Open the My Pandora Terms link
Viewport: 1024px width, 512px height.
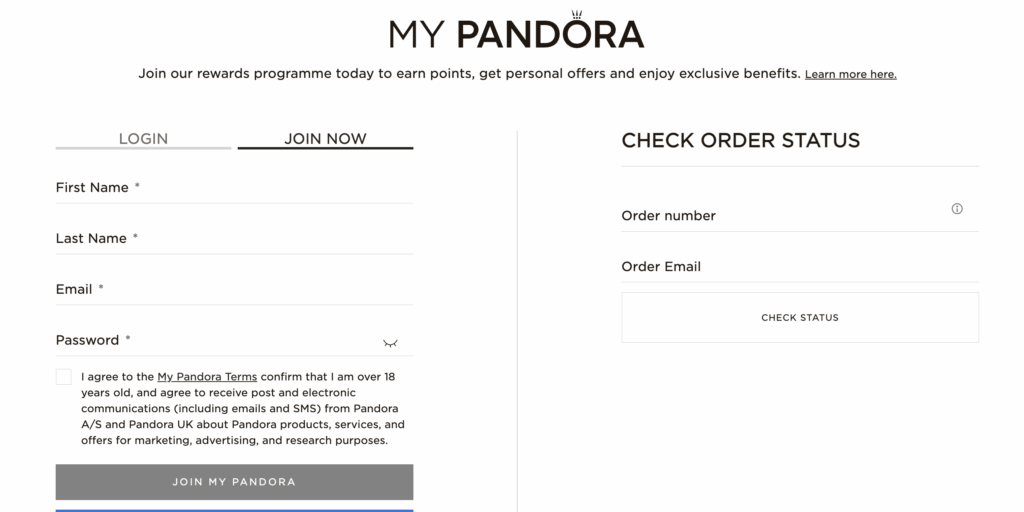coord(207,377)
